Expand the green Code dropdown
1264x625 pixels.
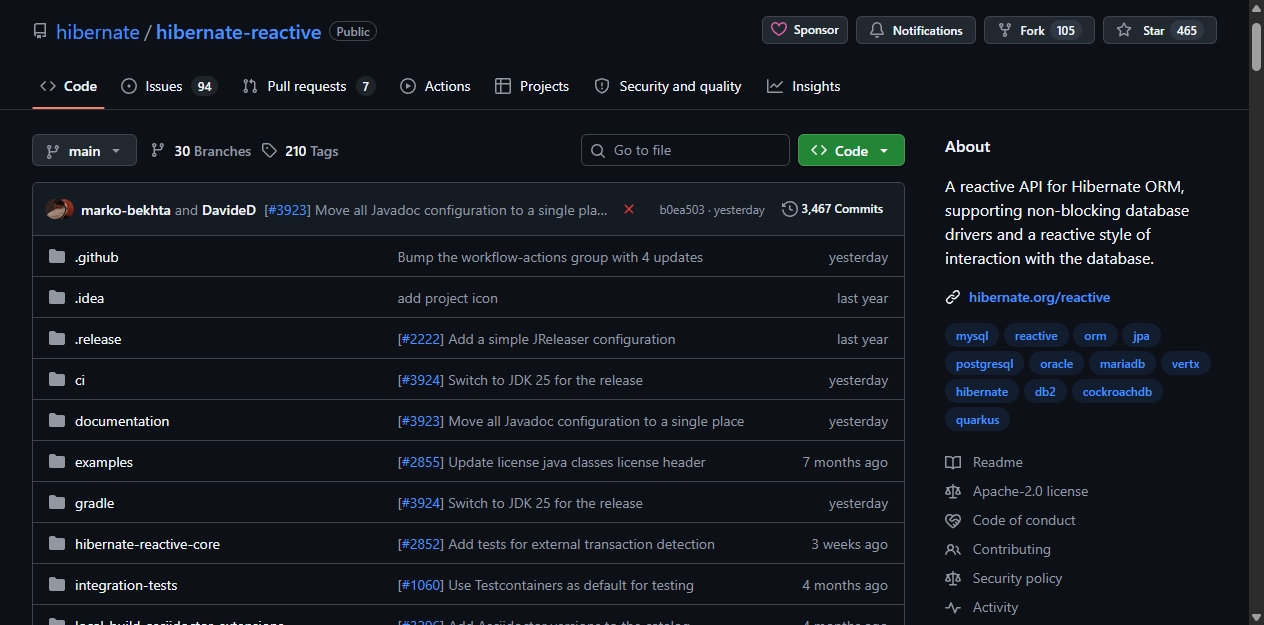point(851,150)
